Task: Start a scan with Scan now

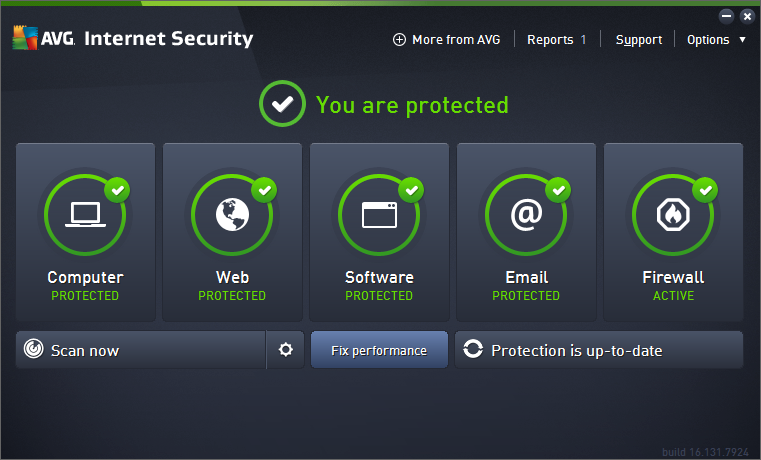Action: [x=140, y=350]
